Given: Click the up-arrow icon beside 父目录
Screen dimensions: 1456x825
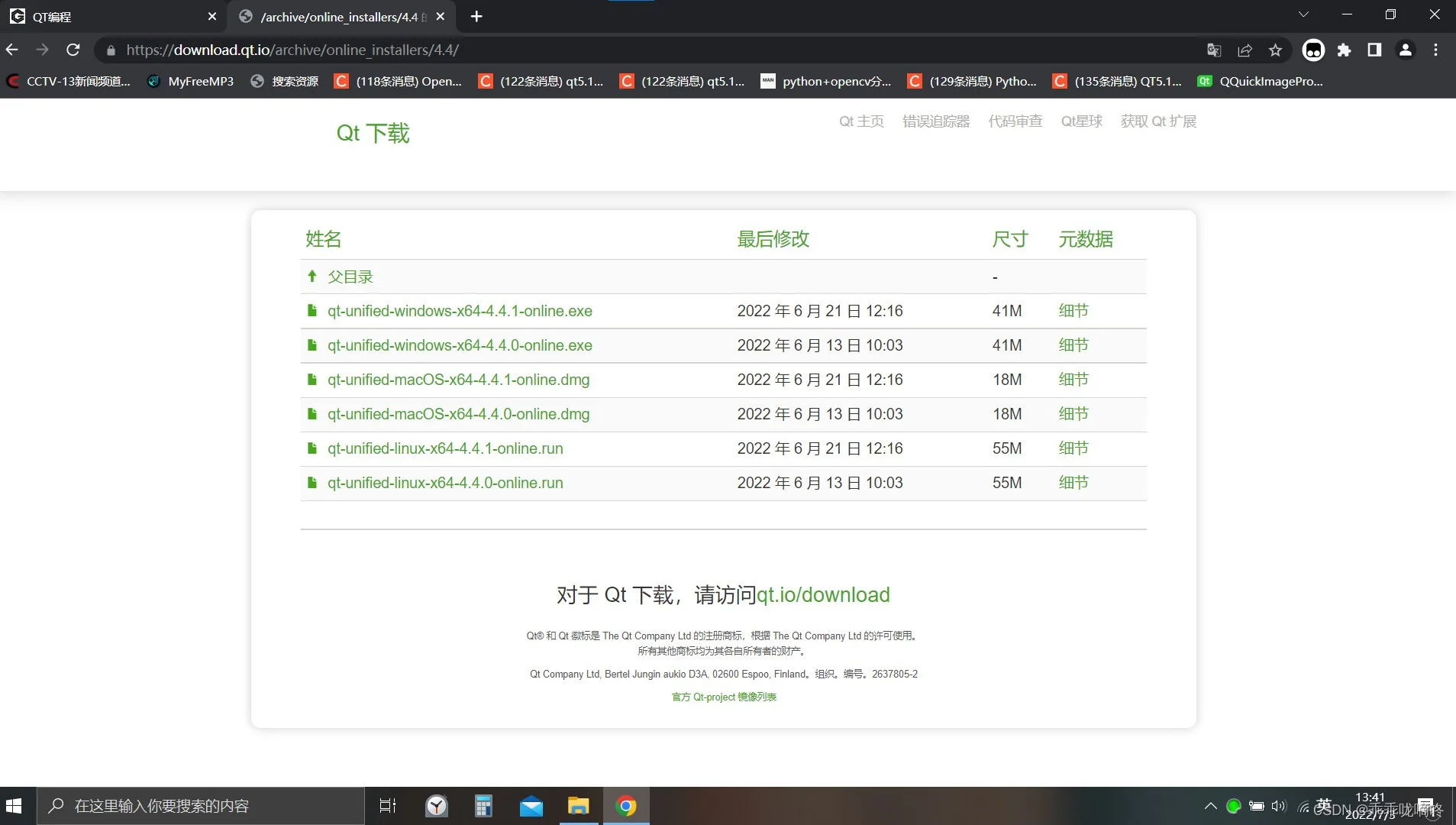Looking at the screenshot, I should [x=312, y=276].
